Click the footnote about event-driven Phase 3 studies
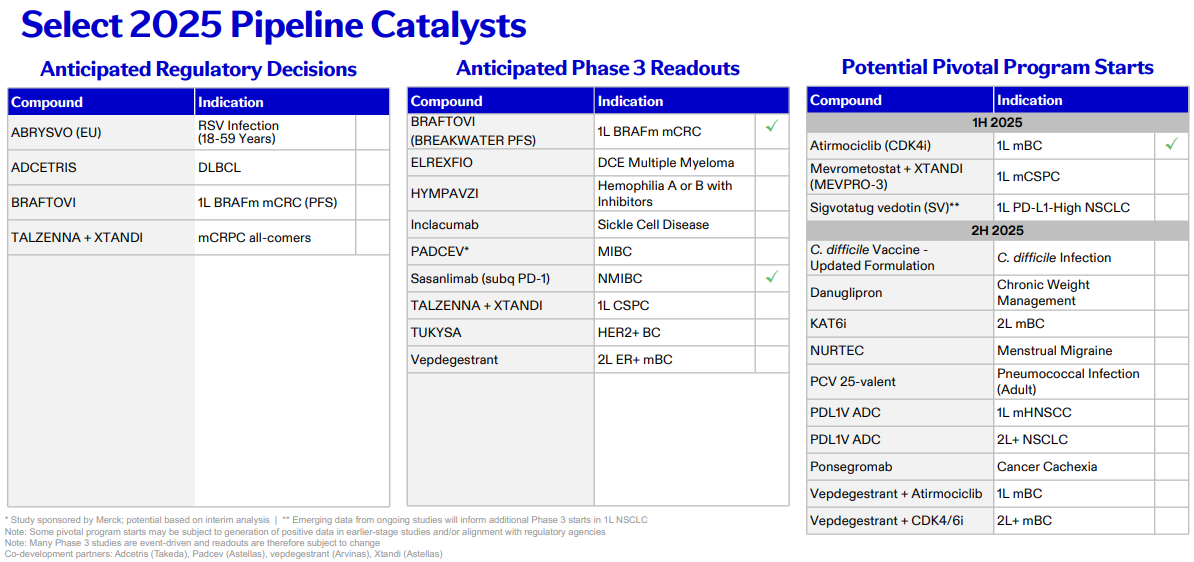The image size is (1194, 562). point(193,543)
